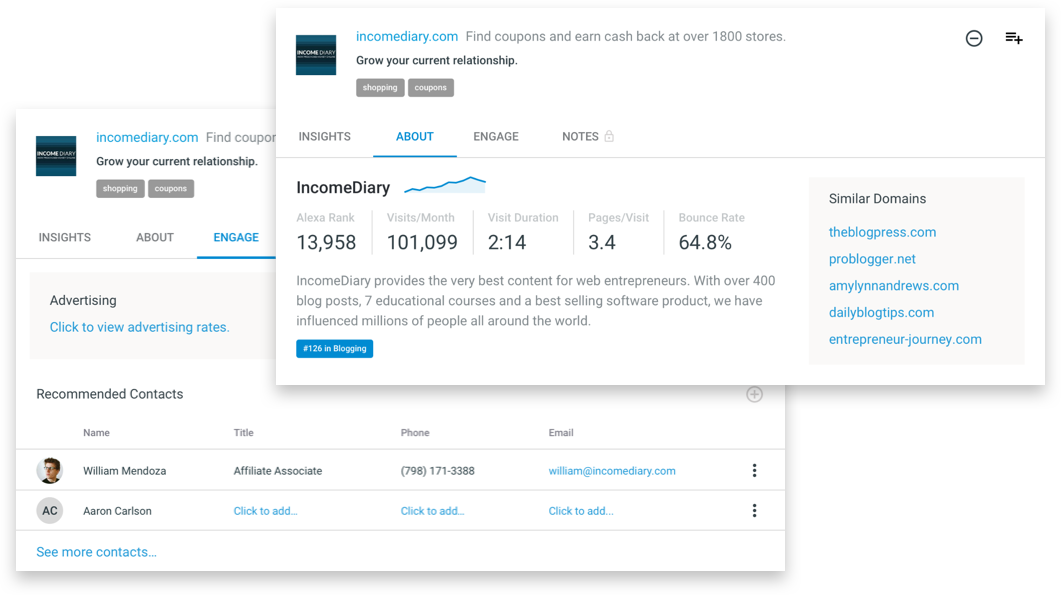Click the plus circle to add contact
The image size is (1061, 595).
[754, 395]
